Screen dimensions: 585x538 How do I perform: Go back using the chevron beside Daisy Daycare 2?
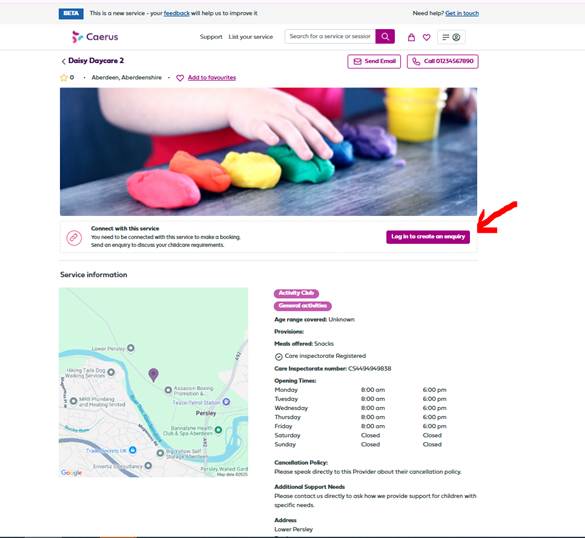[x=63, y=61]
